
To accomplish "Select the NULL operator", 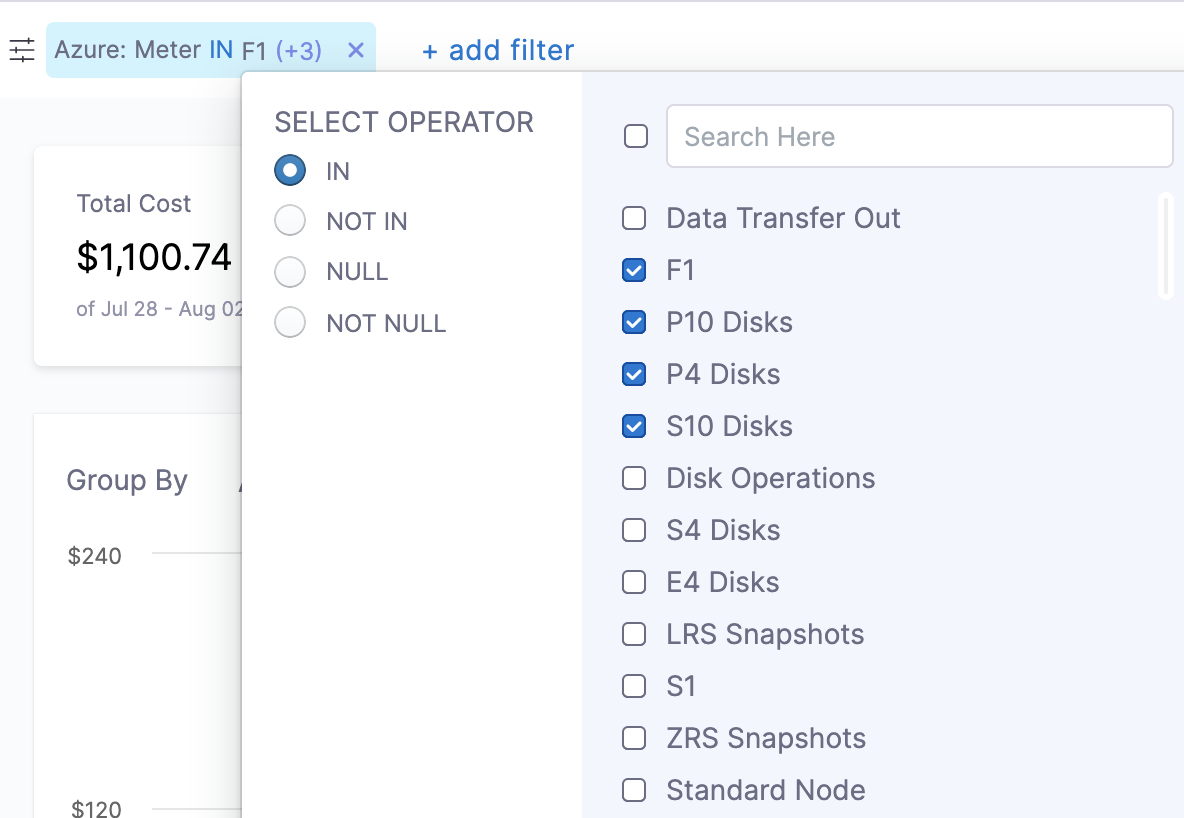I will click(x=290, y=272).
